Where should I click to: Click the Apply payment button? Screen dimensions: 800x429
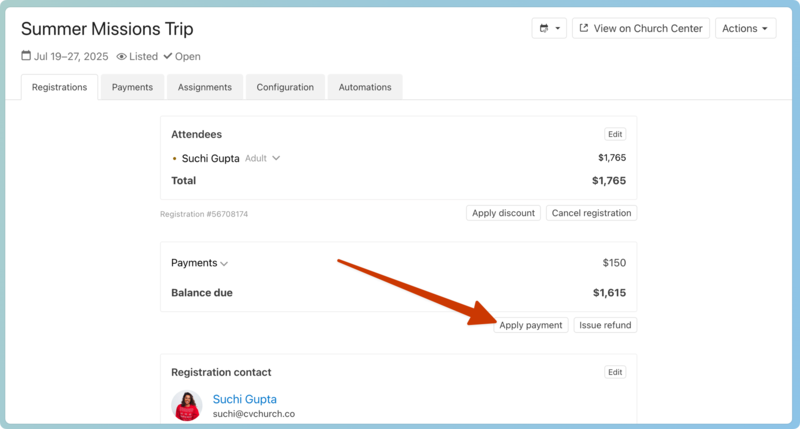pyautogui.click(x=531, y=325)
